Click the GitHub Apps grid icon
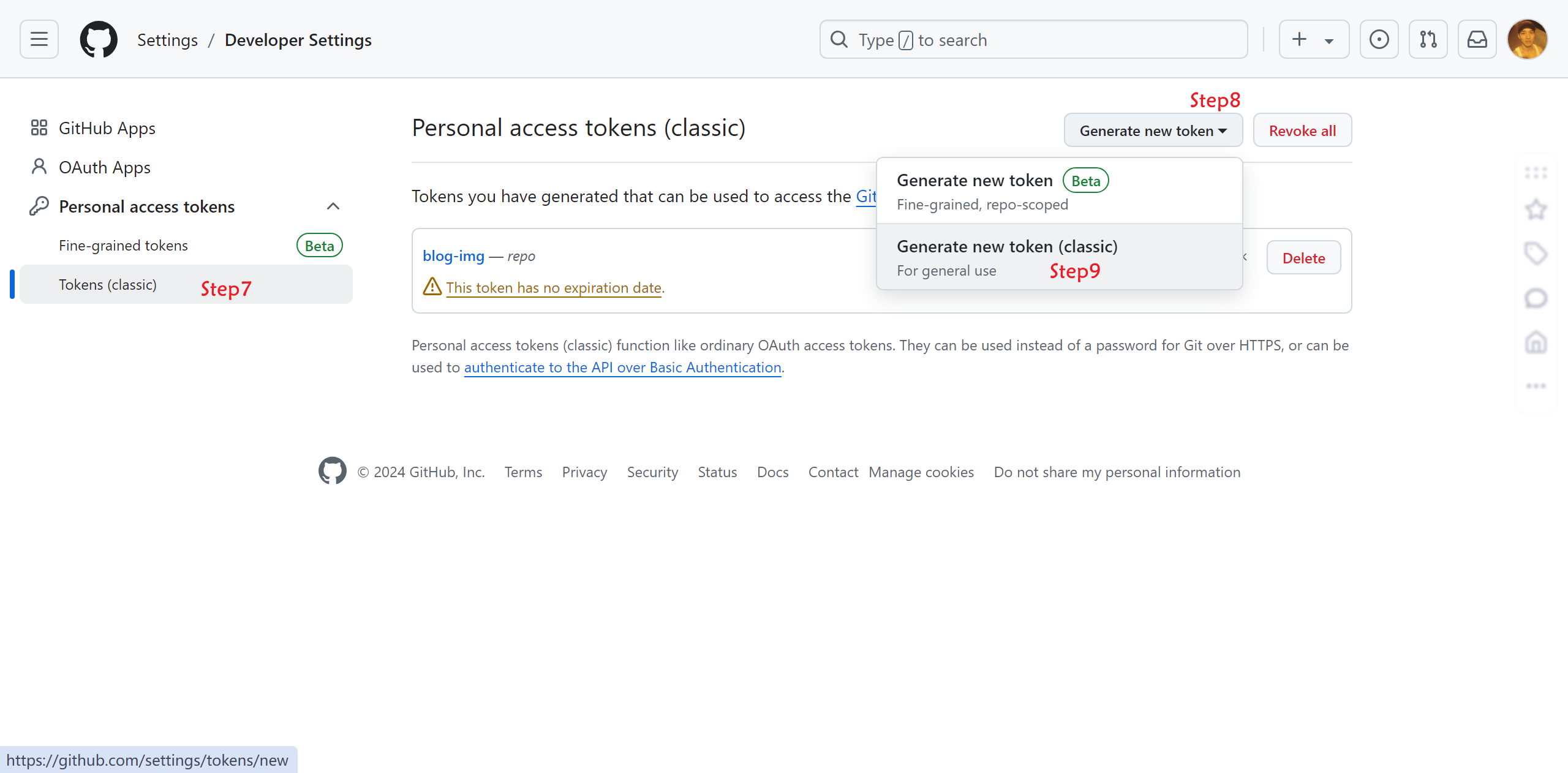This screenshot has height=773, width=1568. click(x=39, y=127)
